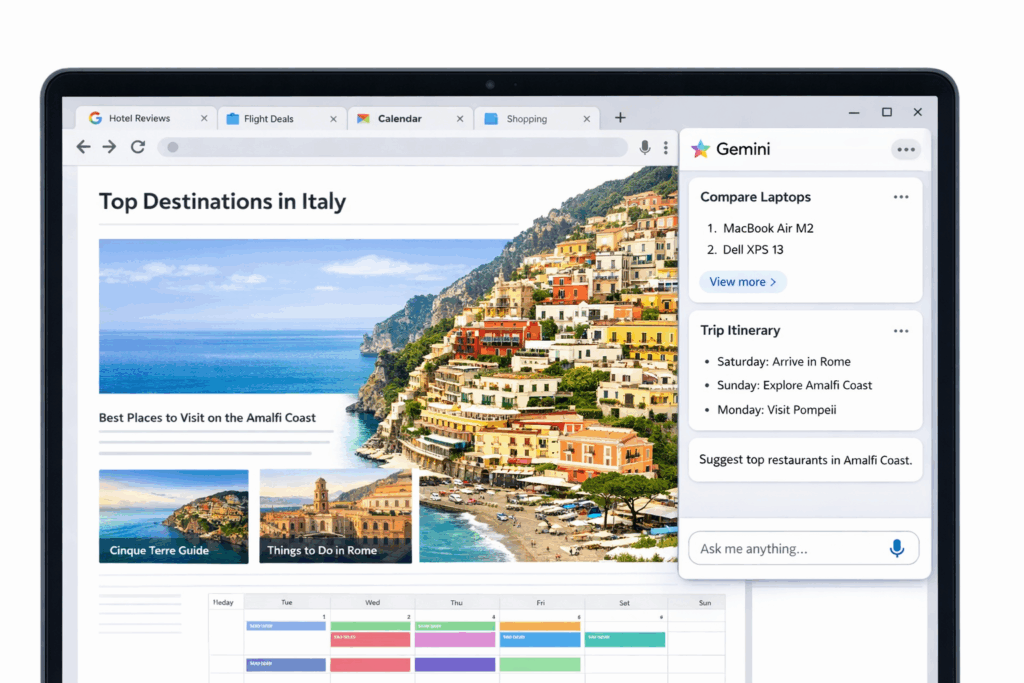Click the browser back arrow

pos(84,147)
